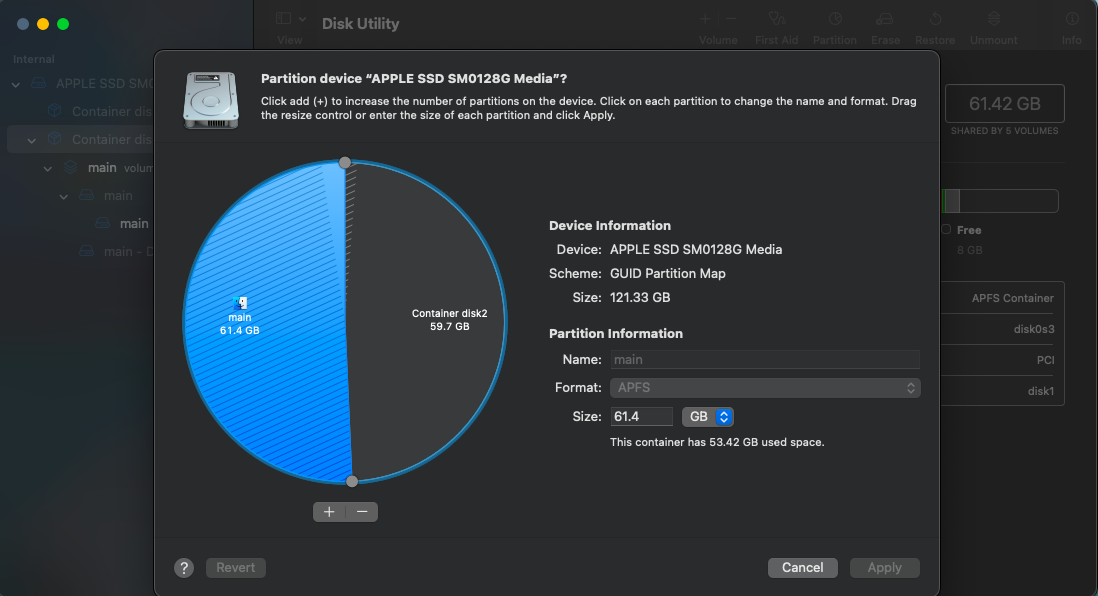Screen dimensions: 1098x596
Task: Open the GB unit selector
Action: (708, 416)
